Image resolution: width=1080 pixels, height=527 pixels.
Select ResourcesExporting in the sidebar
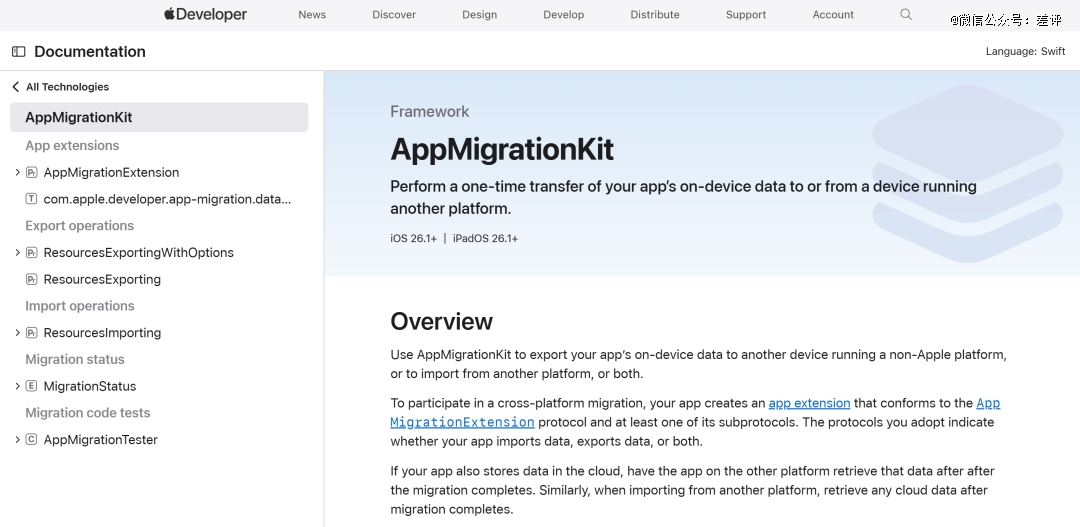(x=102, y=280)
